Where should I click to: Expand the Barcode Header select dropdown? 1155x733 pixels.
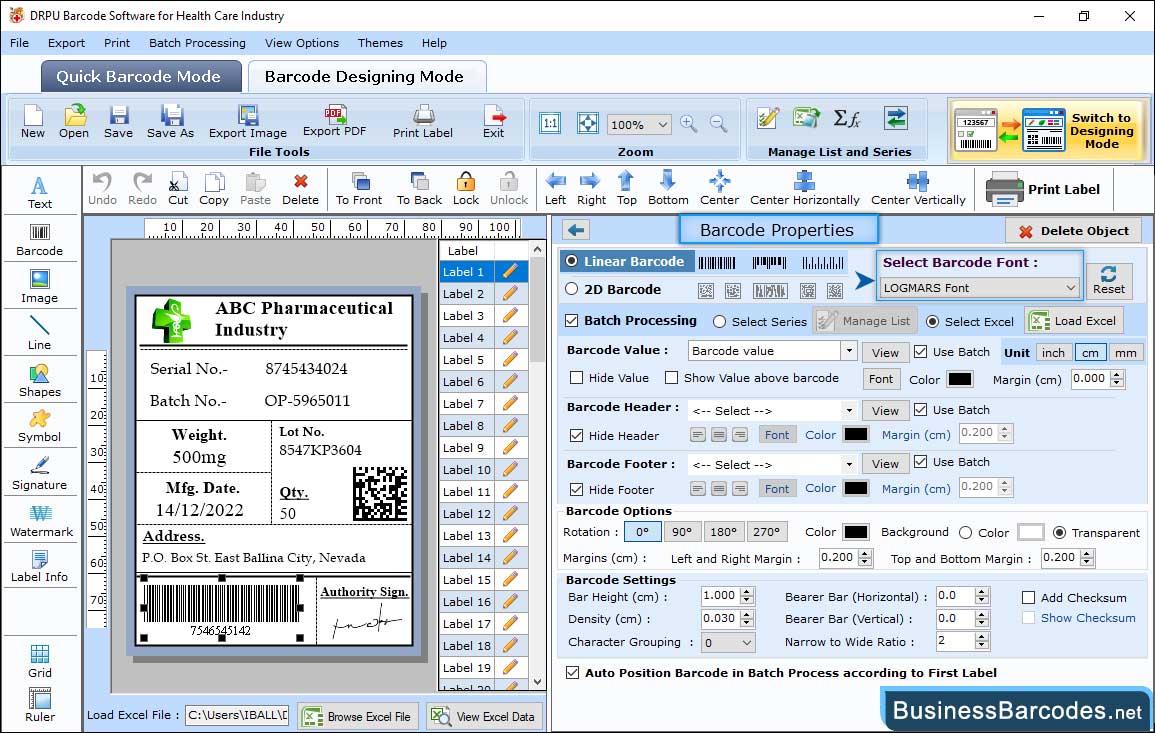(x=849, y=410)
